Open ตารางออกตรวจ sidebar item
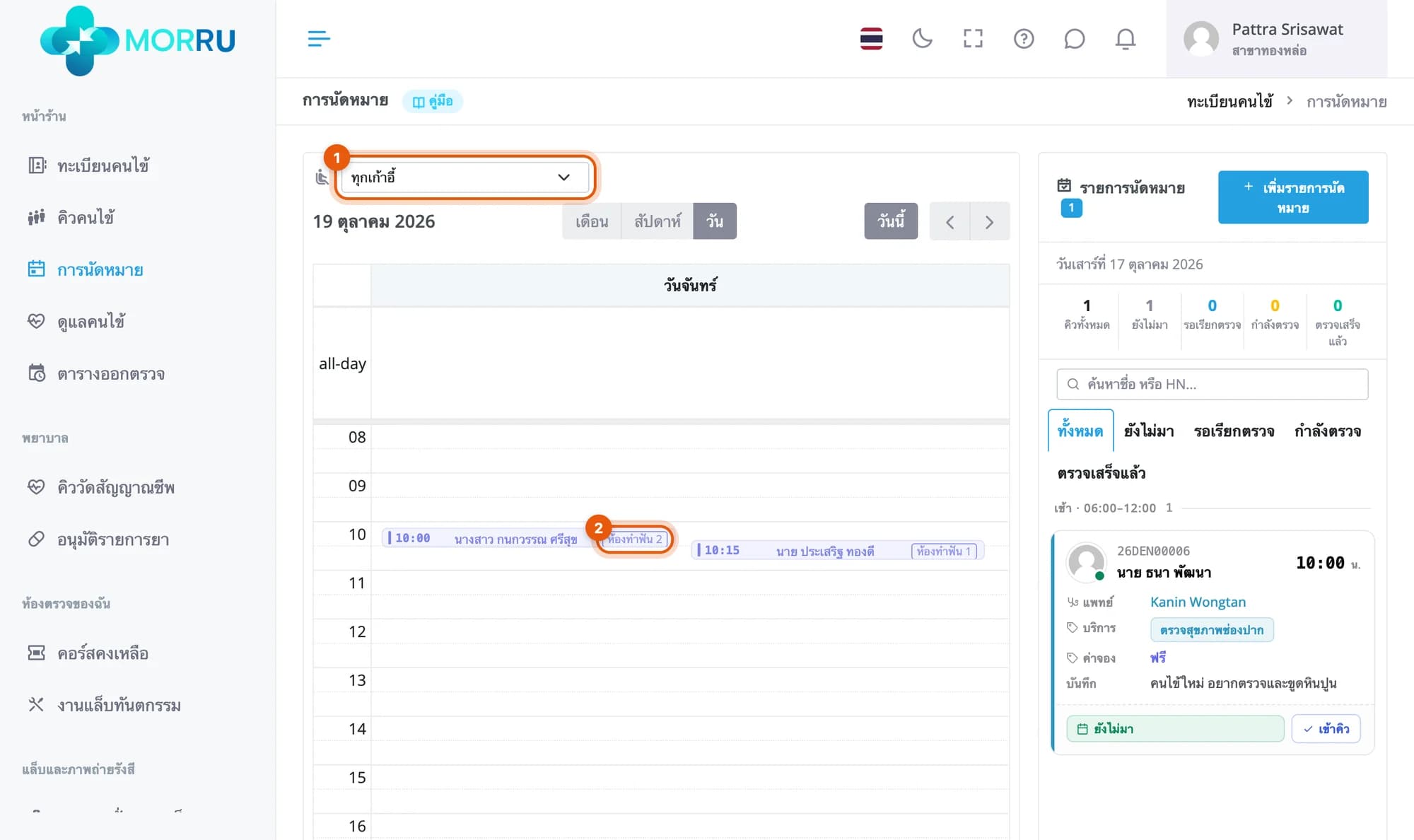Screen dimensions: 1414x840 pos(110,373)
